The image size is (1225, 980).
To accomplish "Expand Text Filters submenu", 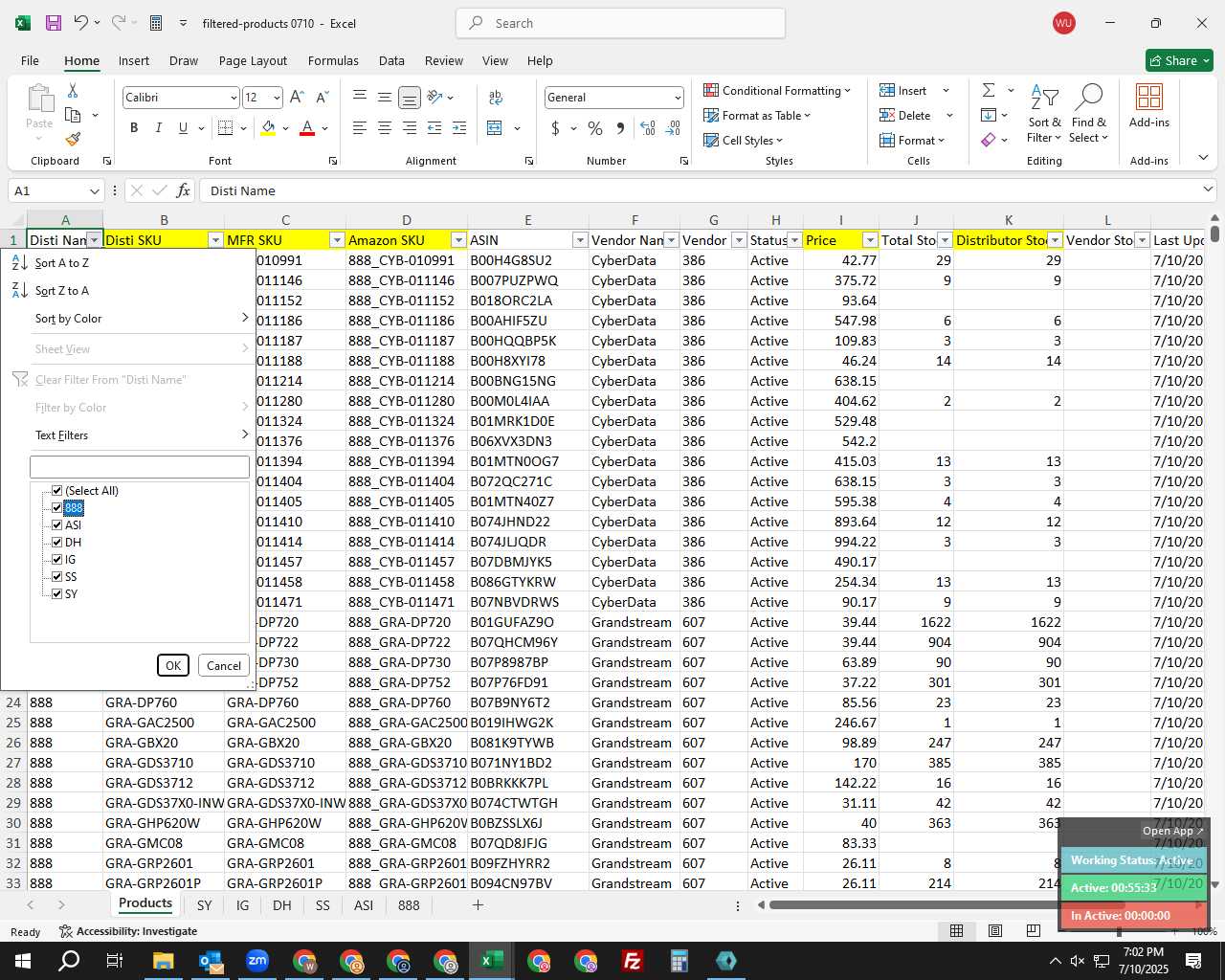I will [x=141, y=435].
